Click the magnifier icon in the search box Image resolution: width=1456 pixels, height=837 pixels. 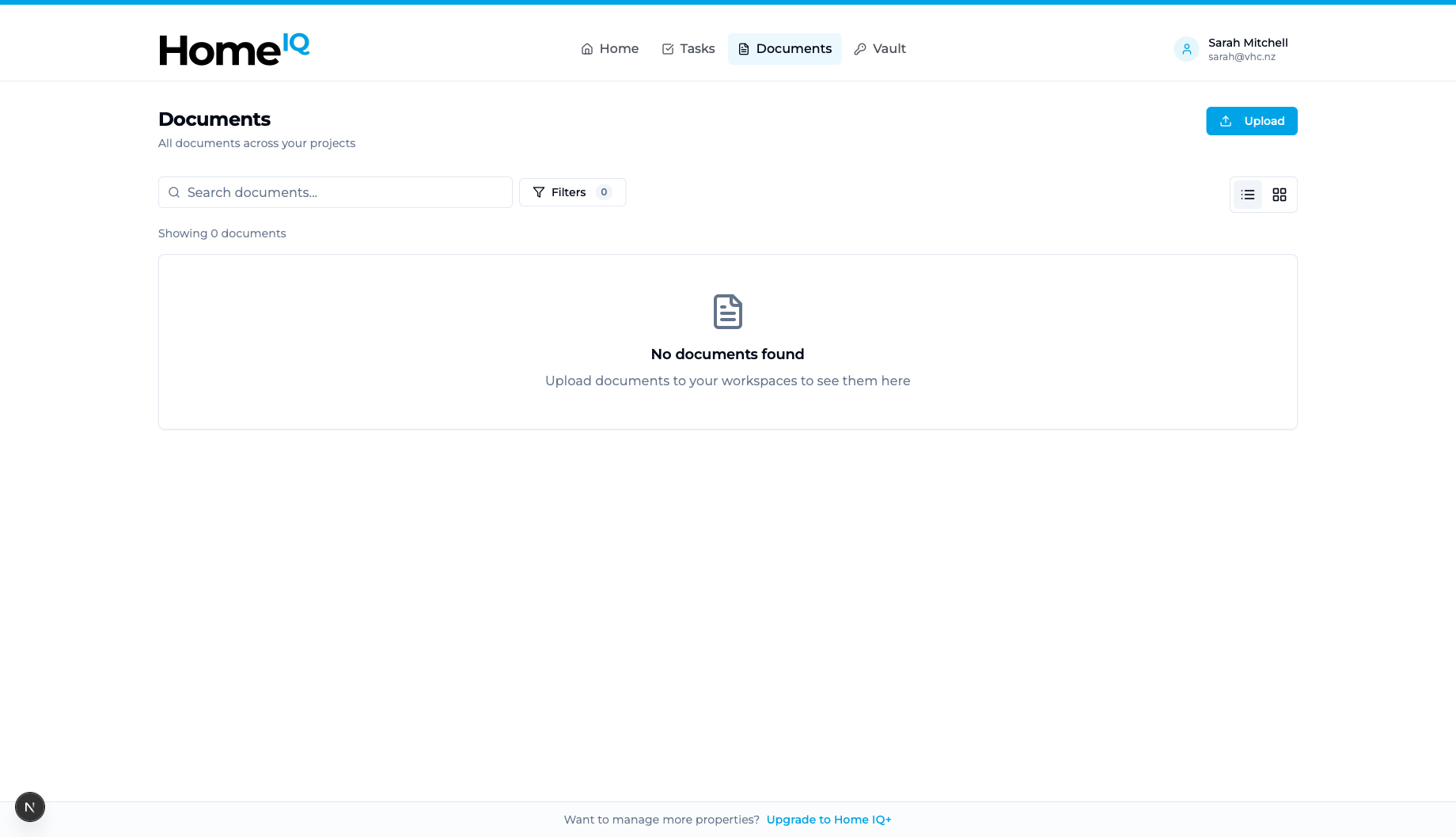click(x=174, y=192)
